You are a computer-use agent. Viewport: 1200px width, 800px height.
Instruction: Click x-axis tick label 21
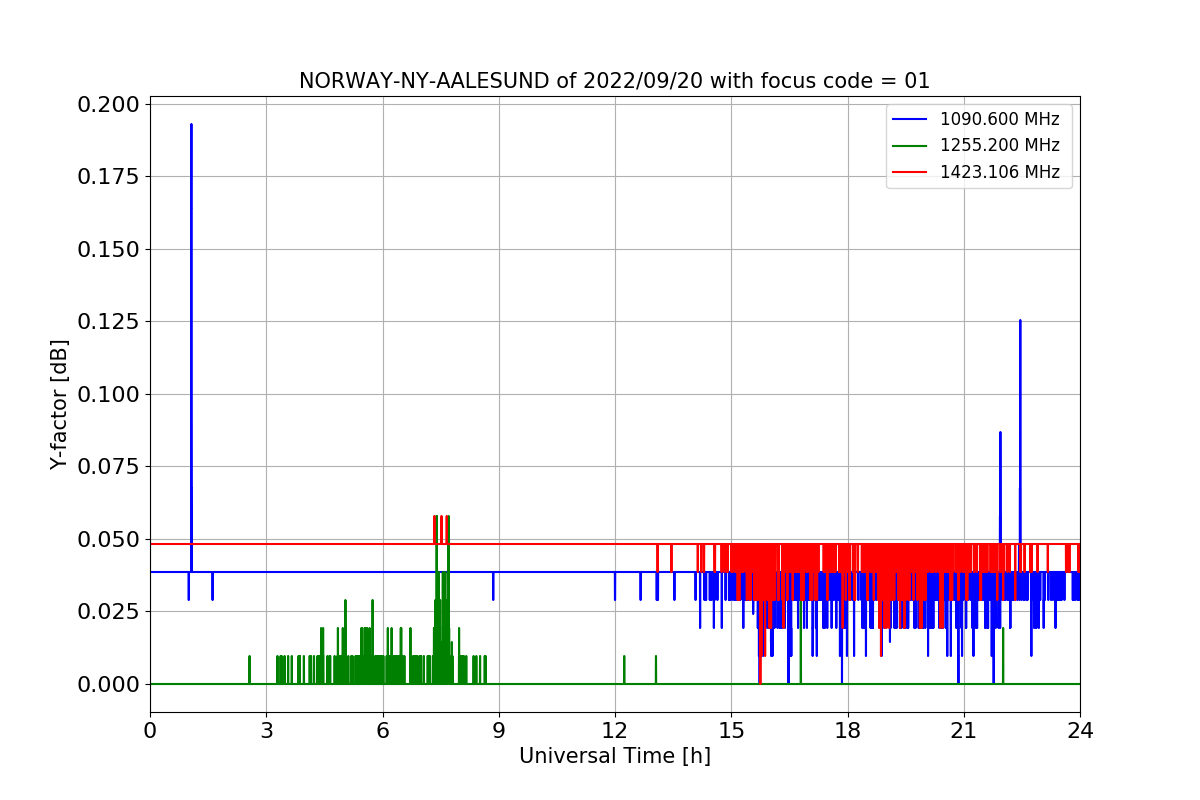point(964,730)
